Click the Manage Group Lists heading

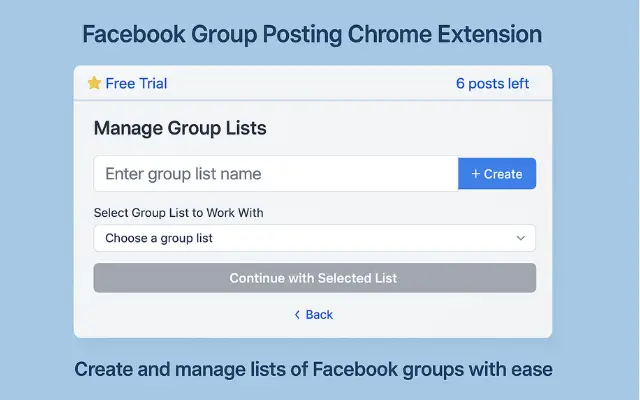[x=180, y=128]
